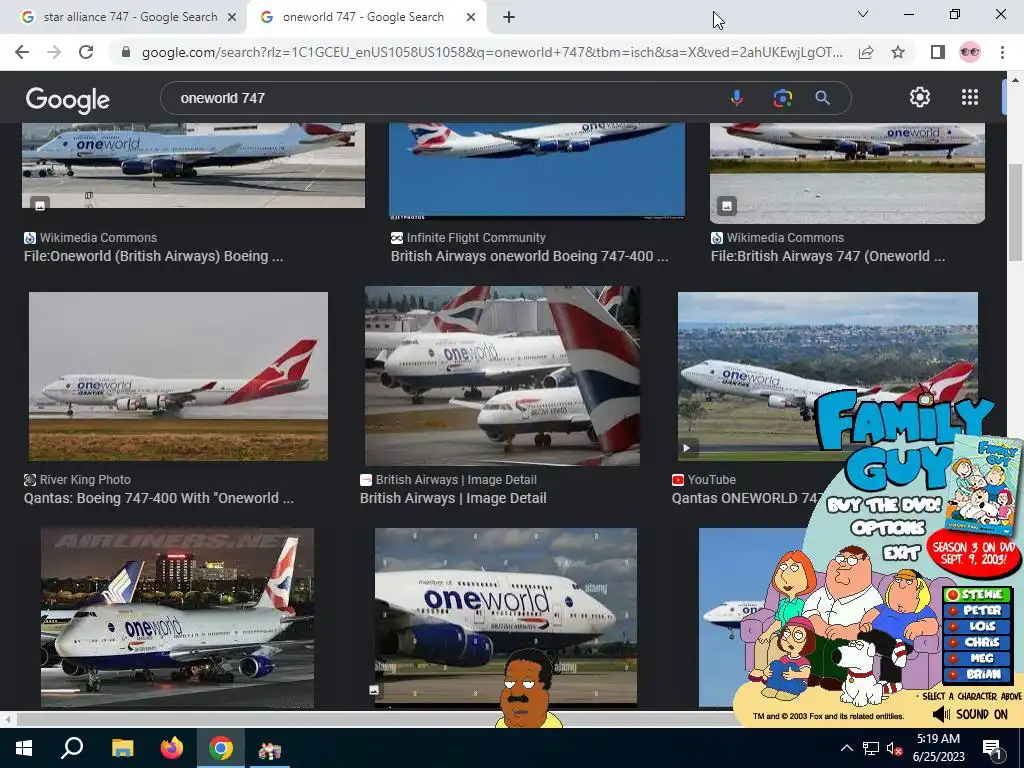Select CHRIS character in Family Guy popup
1024x768 pixels.
click(x=976, y=643)
